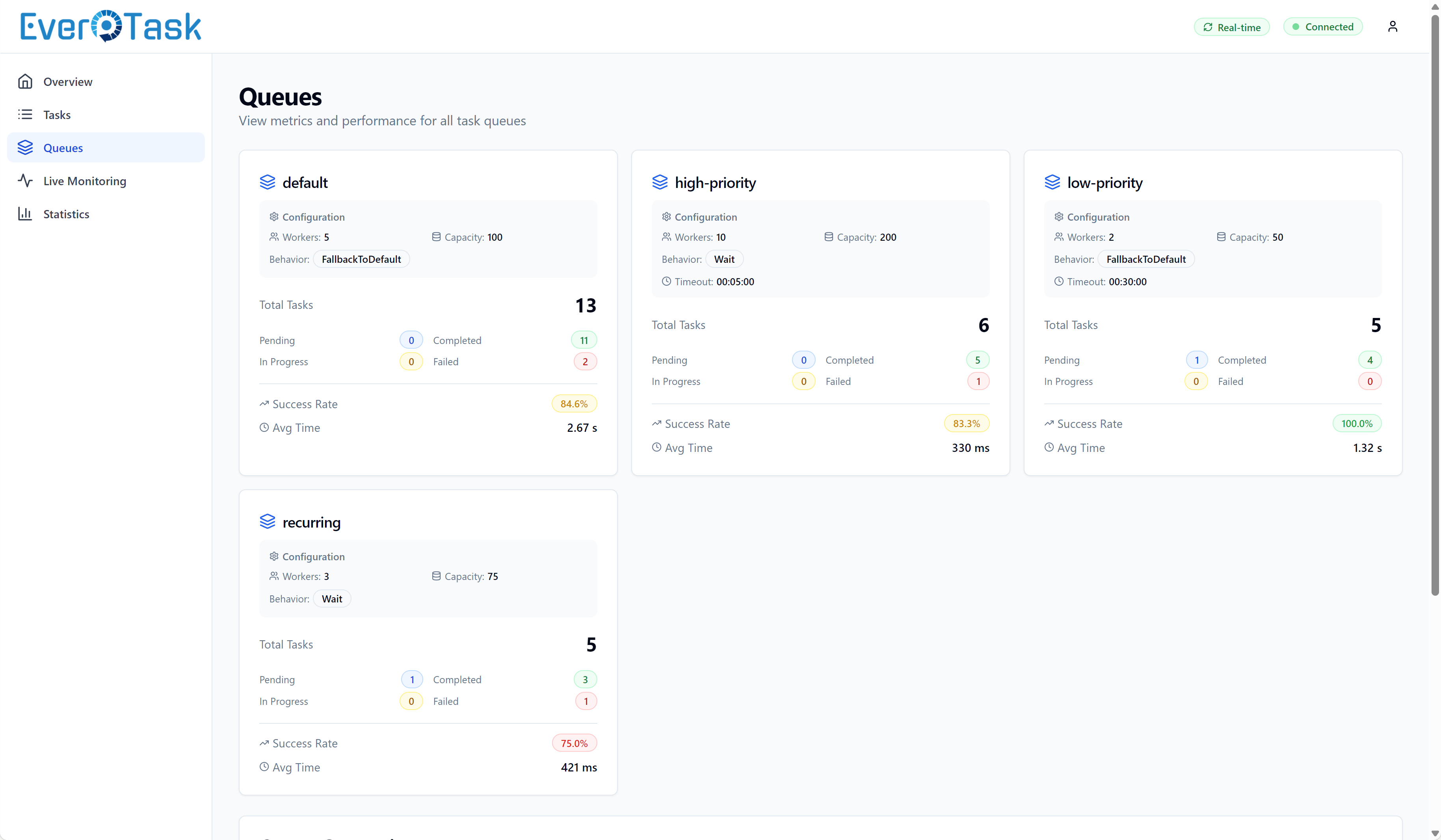Go to the Statistics page
This screenshot has height=840, width=1441.
click(x=66, y=214)
